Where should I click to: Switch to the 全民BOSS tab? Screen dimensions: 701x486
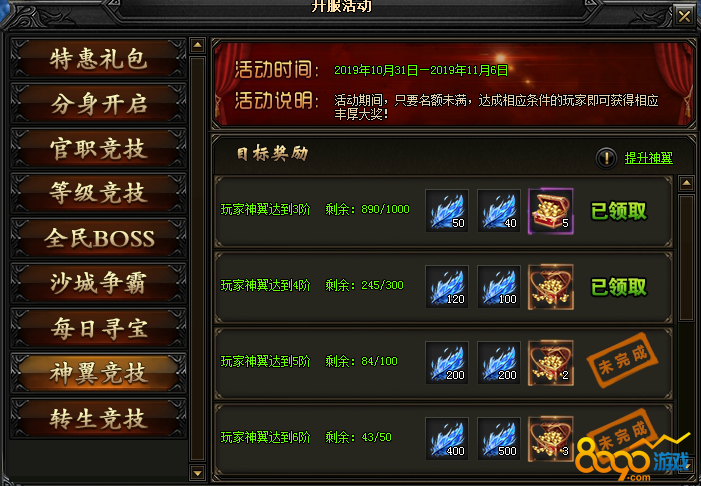(98, 238)
